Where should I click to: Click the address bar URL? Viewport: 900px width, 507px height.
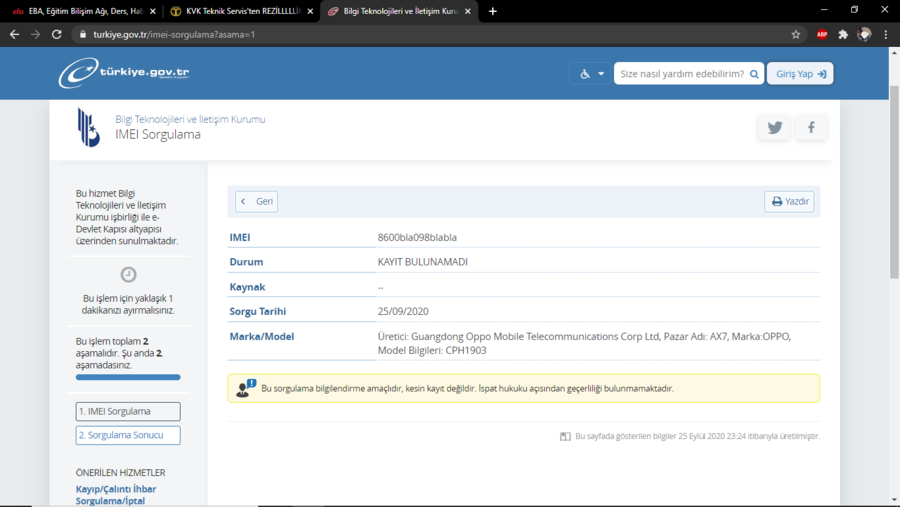click(174, 34)
